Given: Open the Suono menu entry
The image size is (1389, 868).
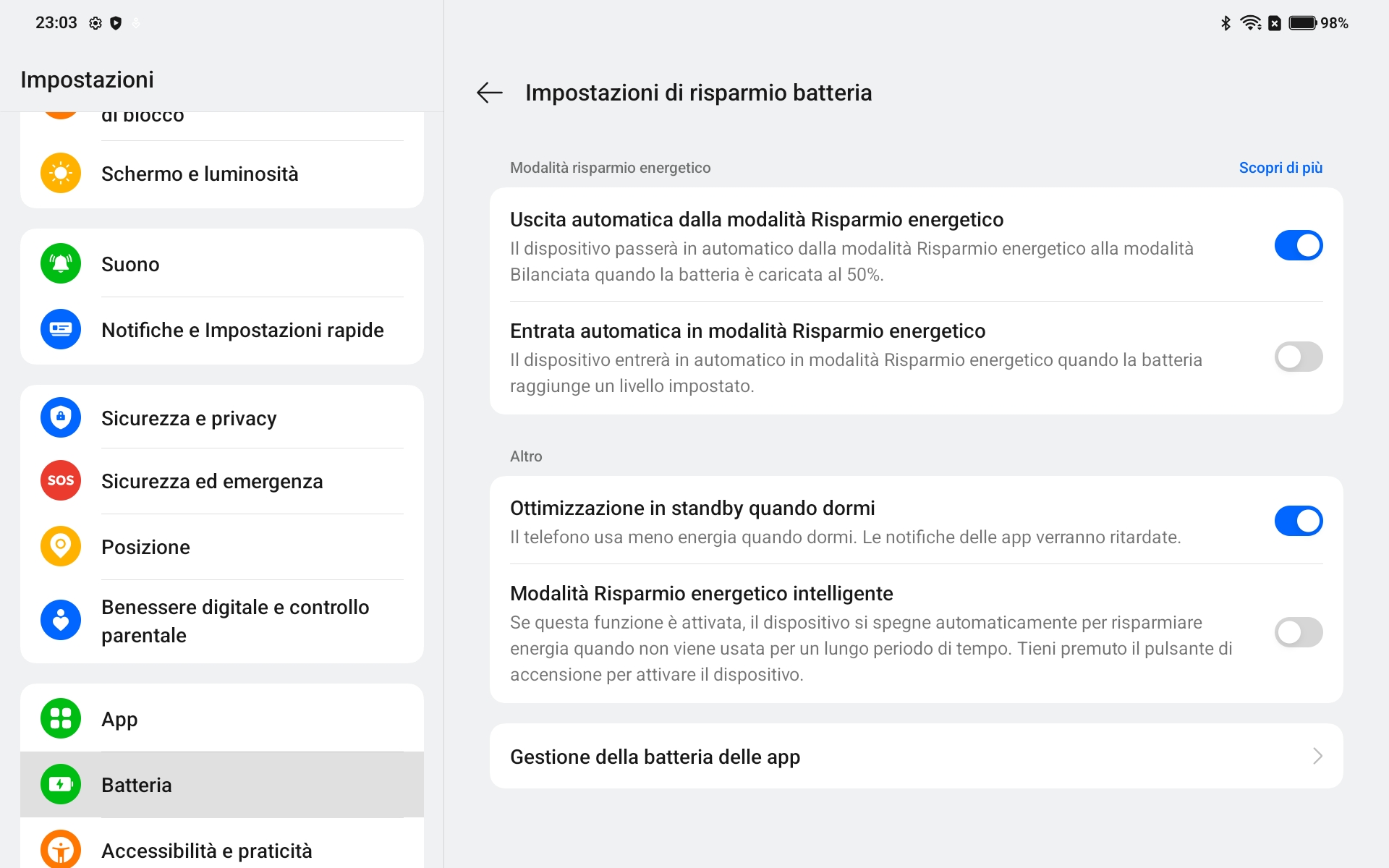Looking at the screenshot, I should coord(222,264).
